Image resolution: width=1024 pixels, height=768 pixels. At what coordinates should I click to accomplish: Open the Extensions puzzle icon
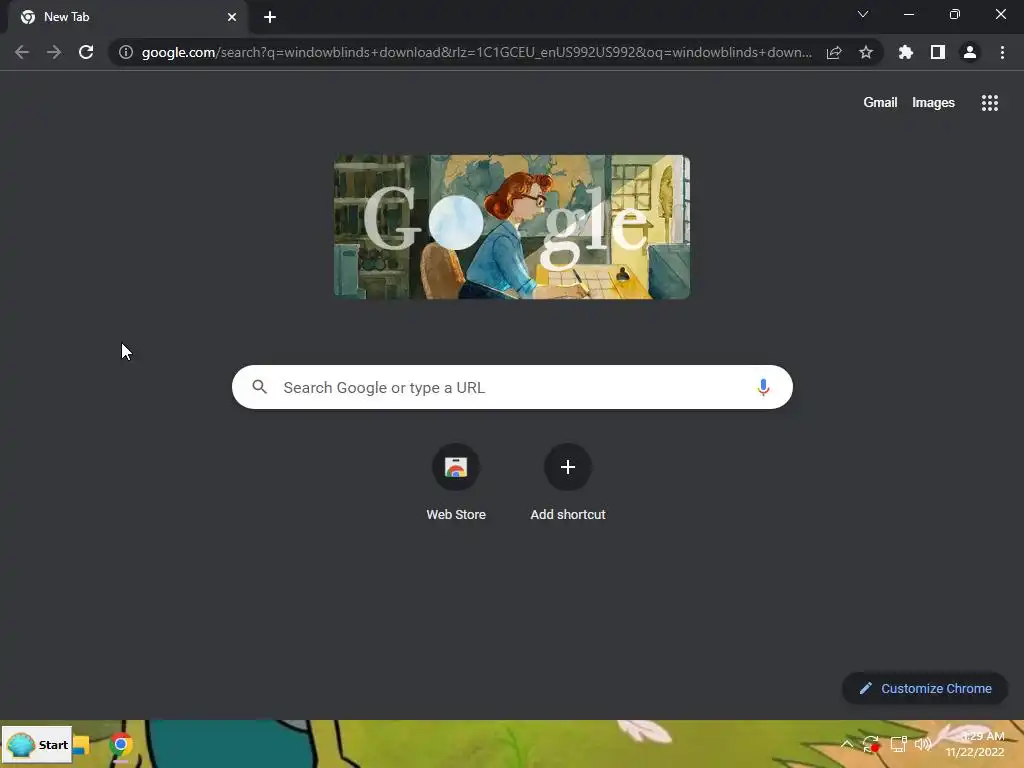click(x=906, y=52)
